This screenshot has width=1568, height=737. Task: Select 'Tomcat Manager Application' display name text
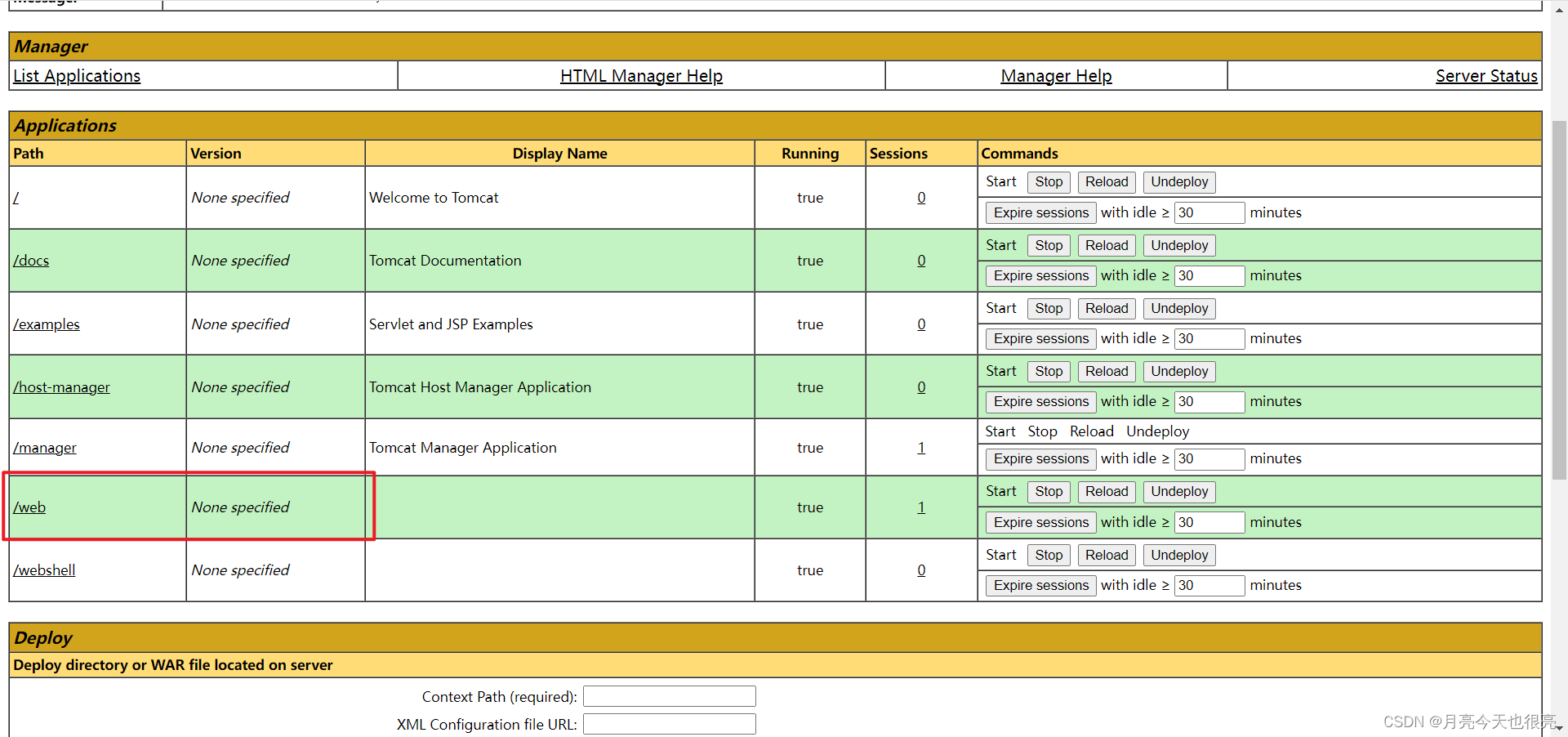point(463,448)
